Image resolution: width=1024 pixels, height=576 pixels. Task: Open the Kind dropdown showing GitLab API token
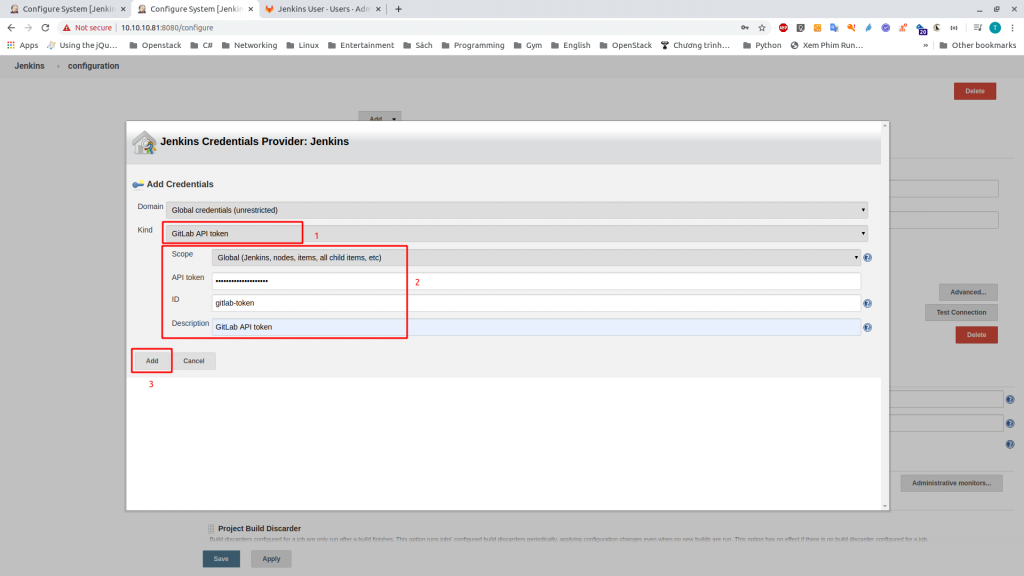[517, 233]
